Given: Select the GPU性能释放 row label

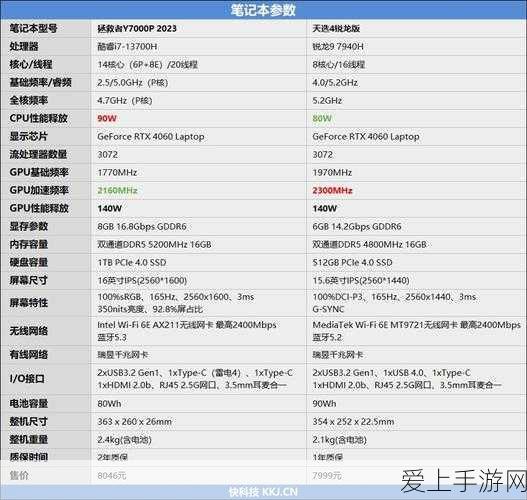Looking at the screenshot, I should [x=39, y=208].
